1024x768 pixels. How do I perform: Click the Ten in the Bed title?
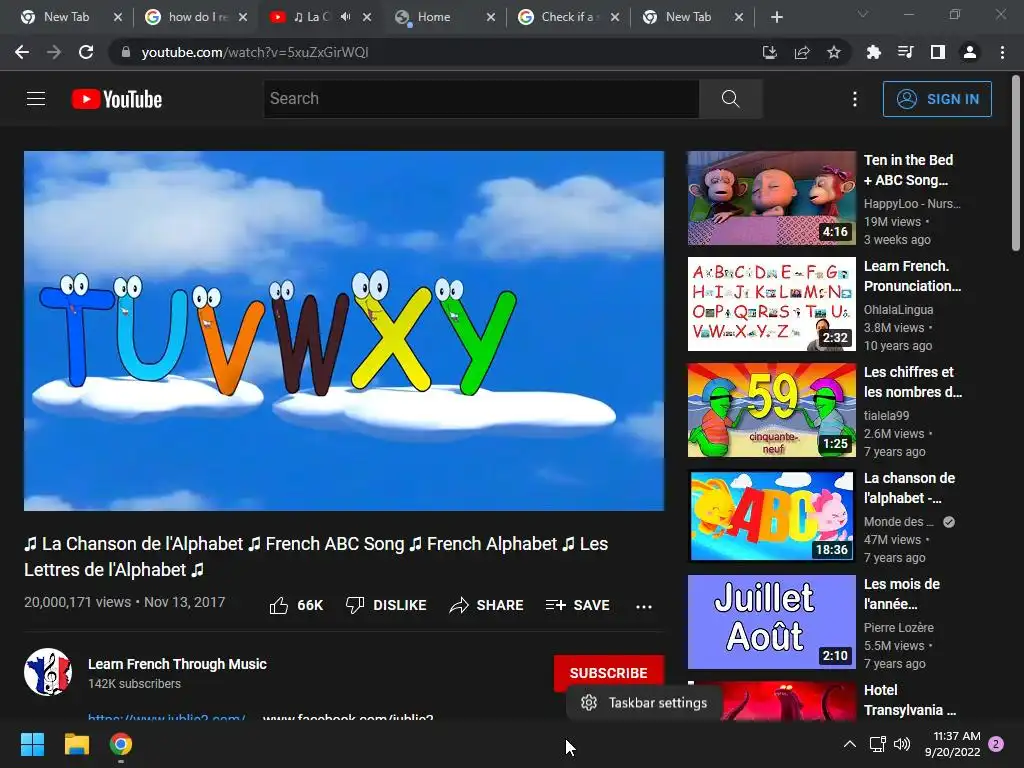908,170
